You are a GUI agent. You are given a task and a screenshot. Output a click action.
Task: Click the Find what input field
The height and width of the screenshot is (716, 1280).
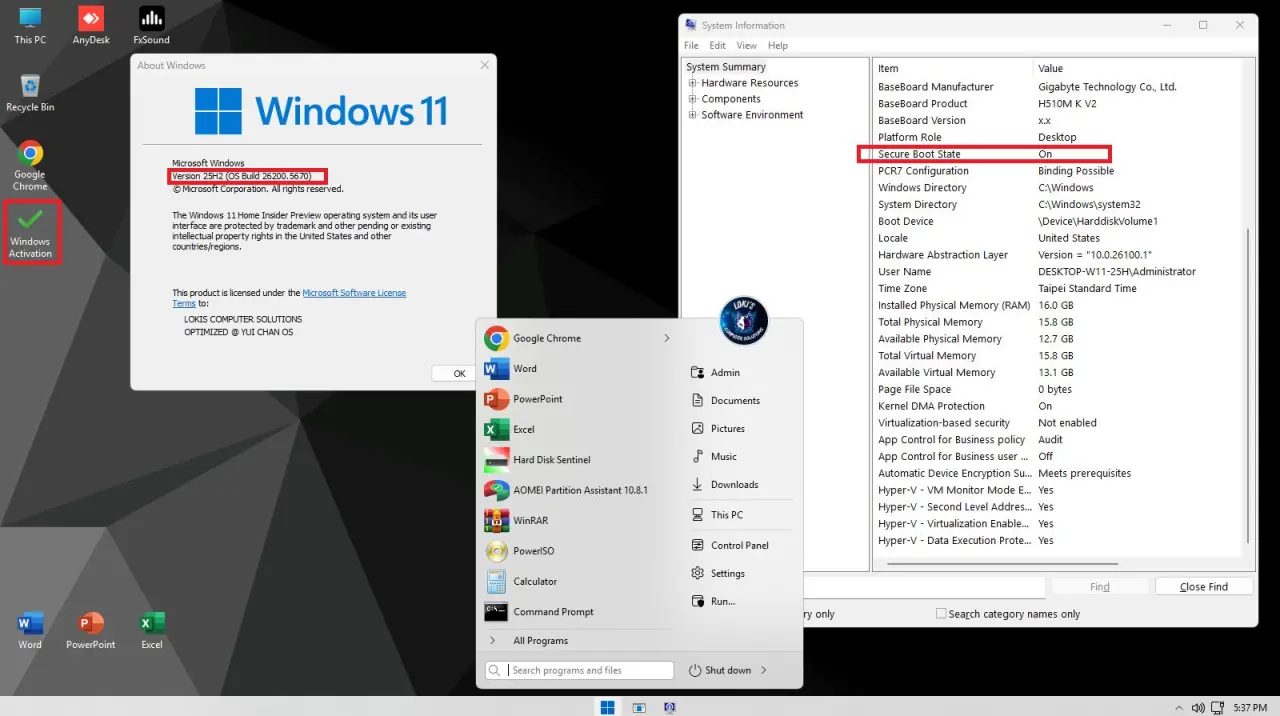click(926, 587)
